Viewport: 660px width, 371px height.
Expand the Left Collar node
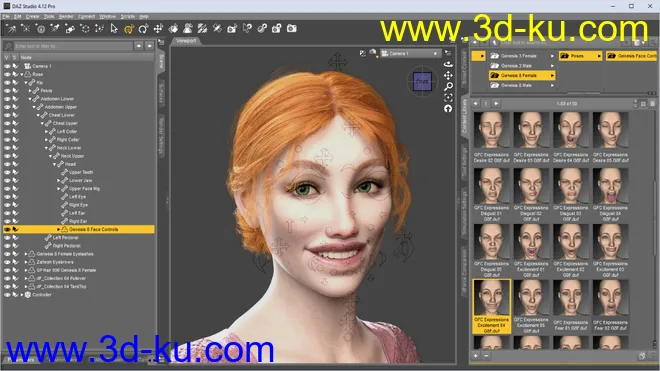point(46,131)
